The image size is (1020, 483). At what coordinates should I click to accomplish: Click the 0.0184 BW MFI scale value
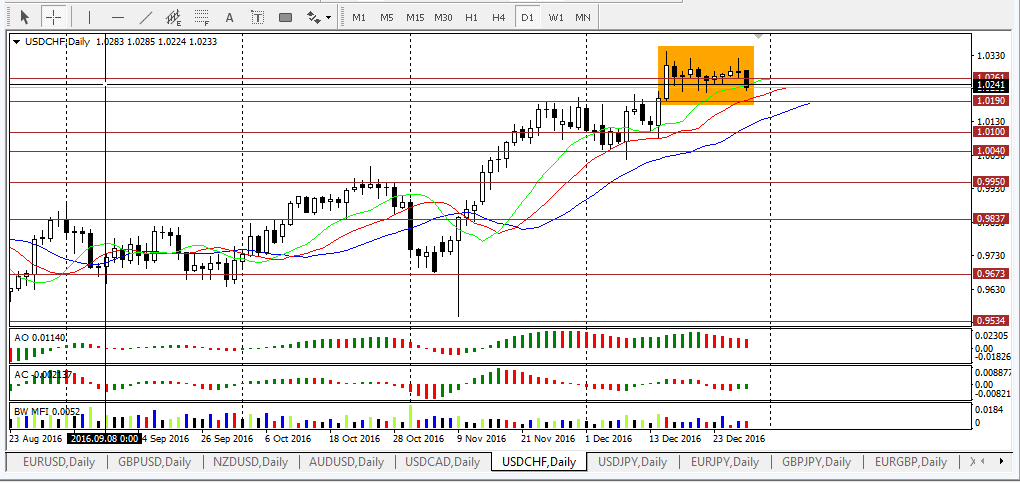point(990,409)
